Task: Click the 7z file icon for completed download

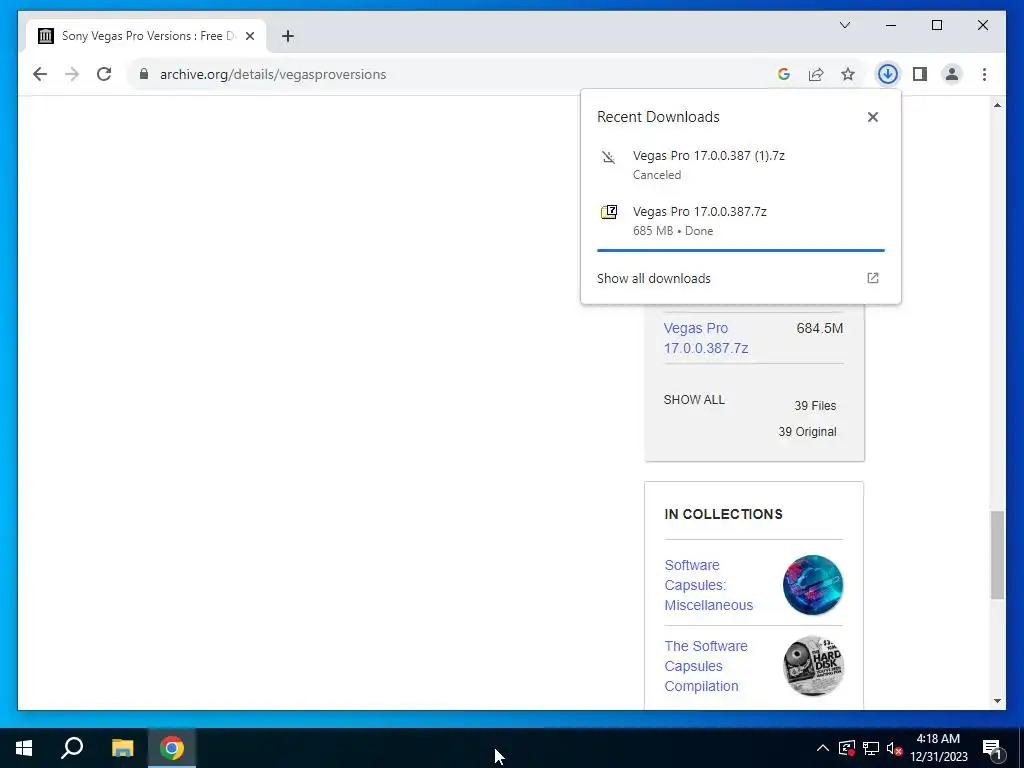Action: pos(609,212)
